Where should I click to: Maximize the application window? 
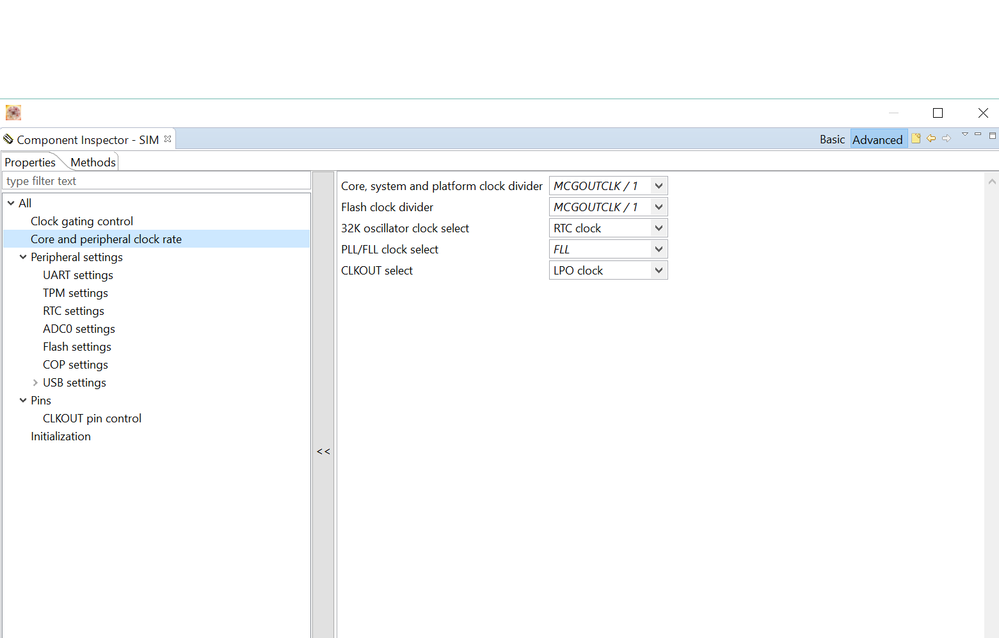(x=938, y=113)
